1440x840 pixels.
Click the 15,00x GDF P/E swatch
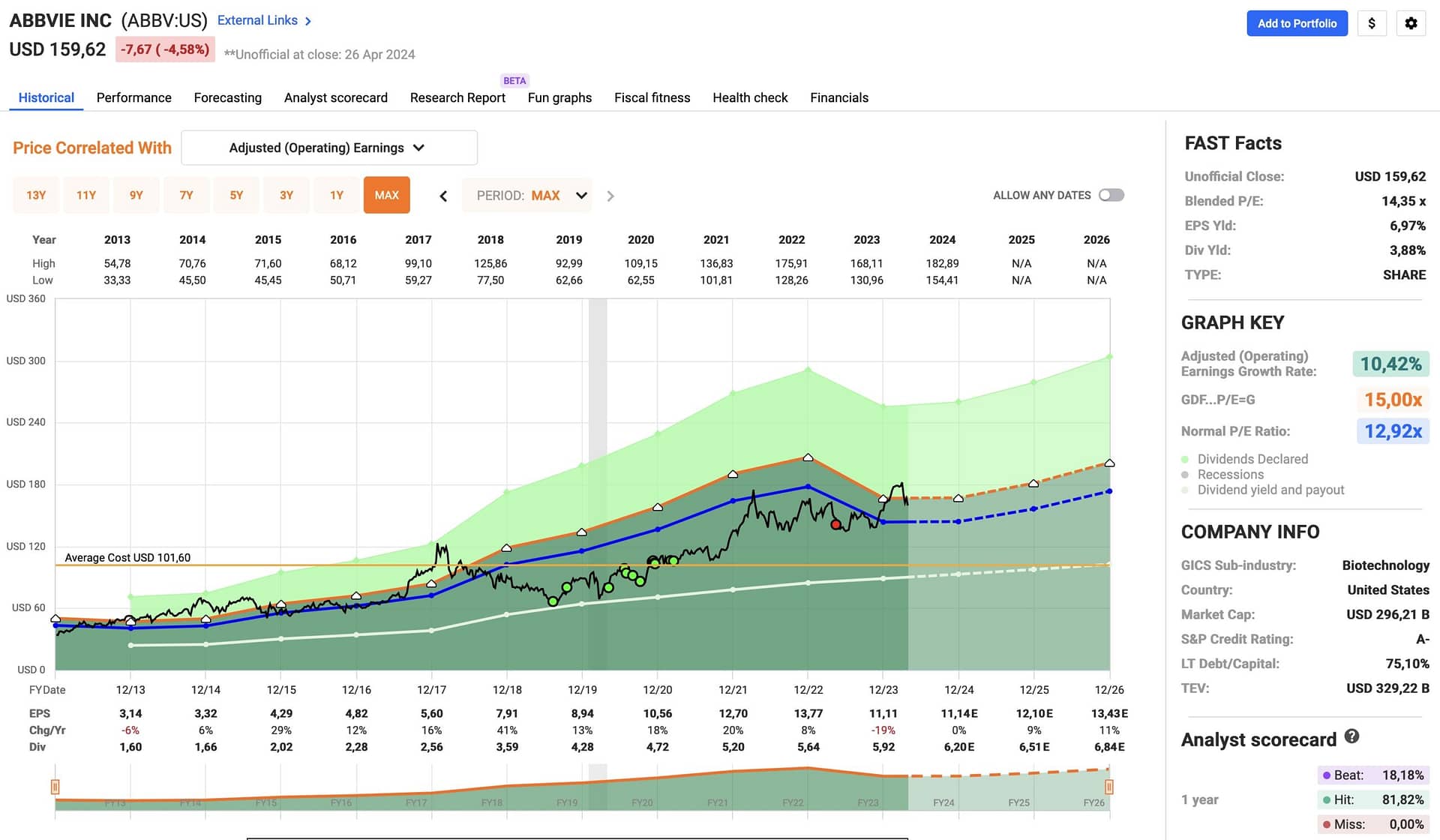[x=1393, y=399]
